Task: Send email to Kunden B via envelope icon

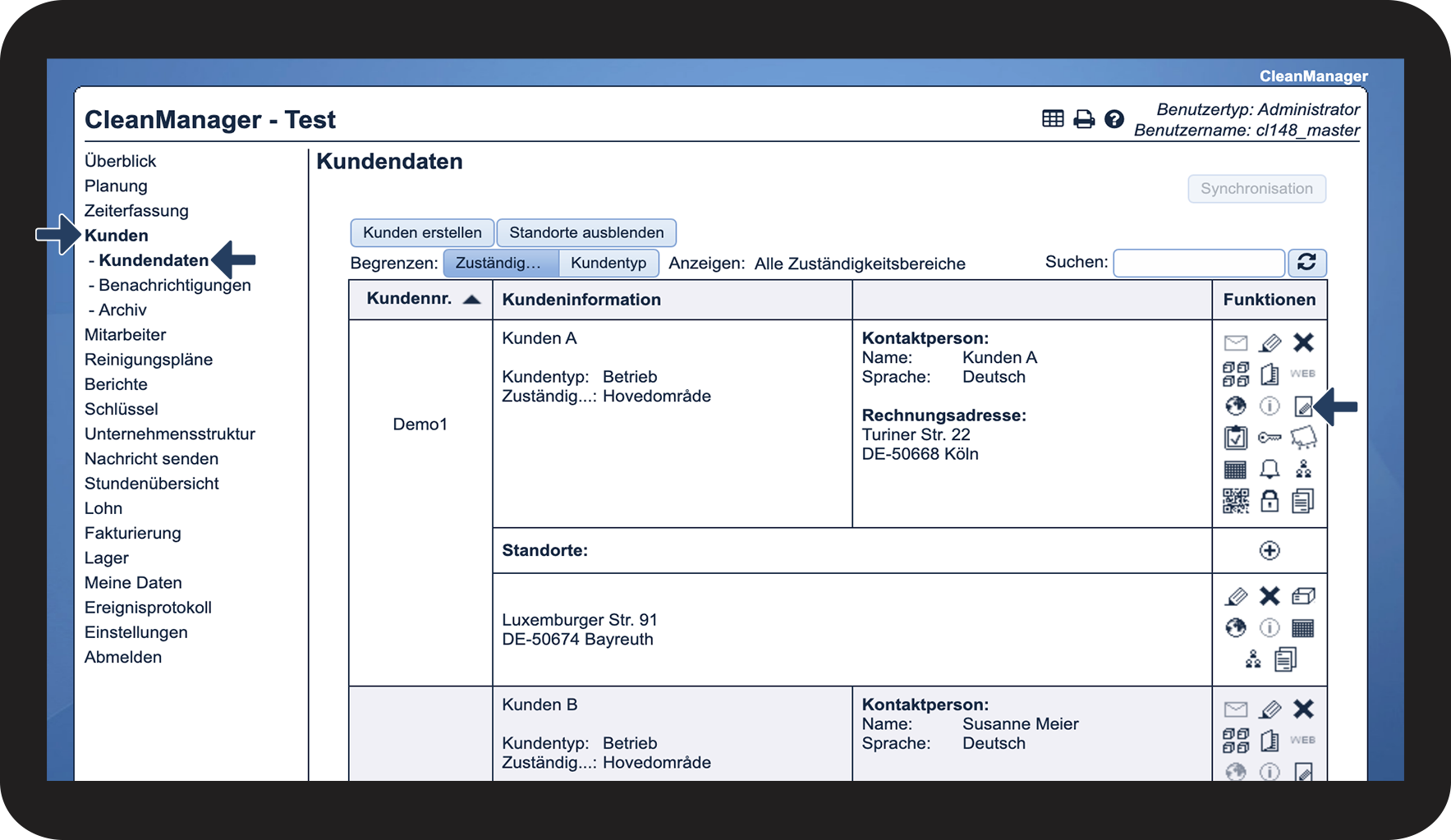Action: tap(1236, 709)
